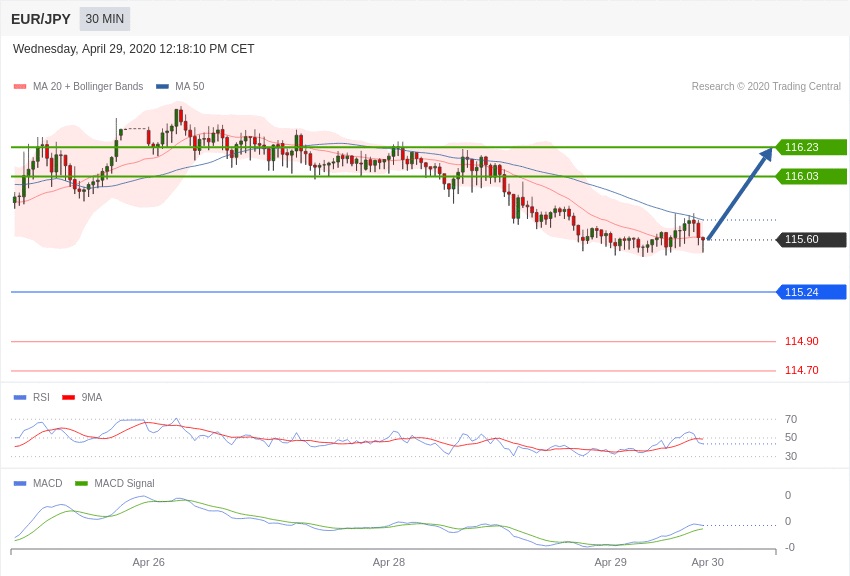This screenshot has width=850, height=576.
Task: Click the Apr 30 date axis label
Action: pos(707,562)
